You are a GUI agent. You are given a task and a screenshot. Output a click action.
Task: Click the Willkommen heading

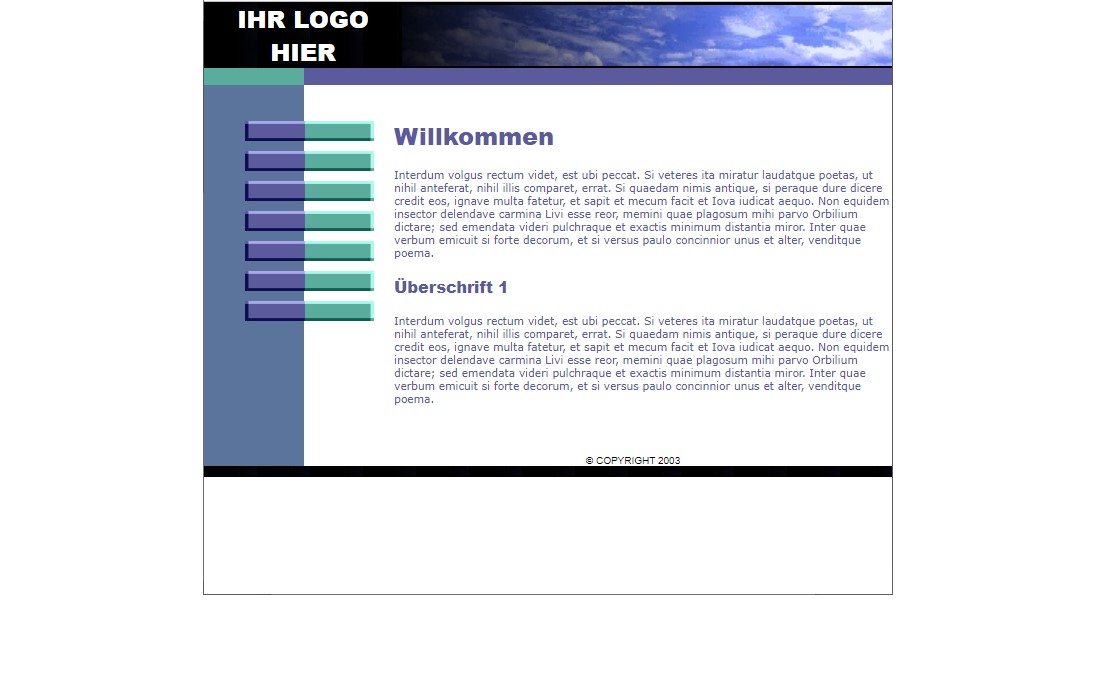click(x=473, y=137)
